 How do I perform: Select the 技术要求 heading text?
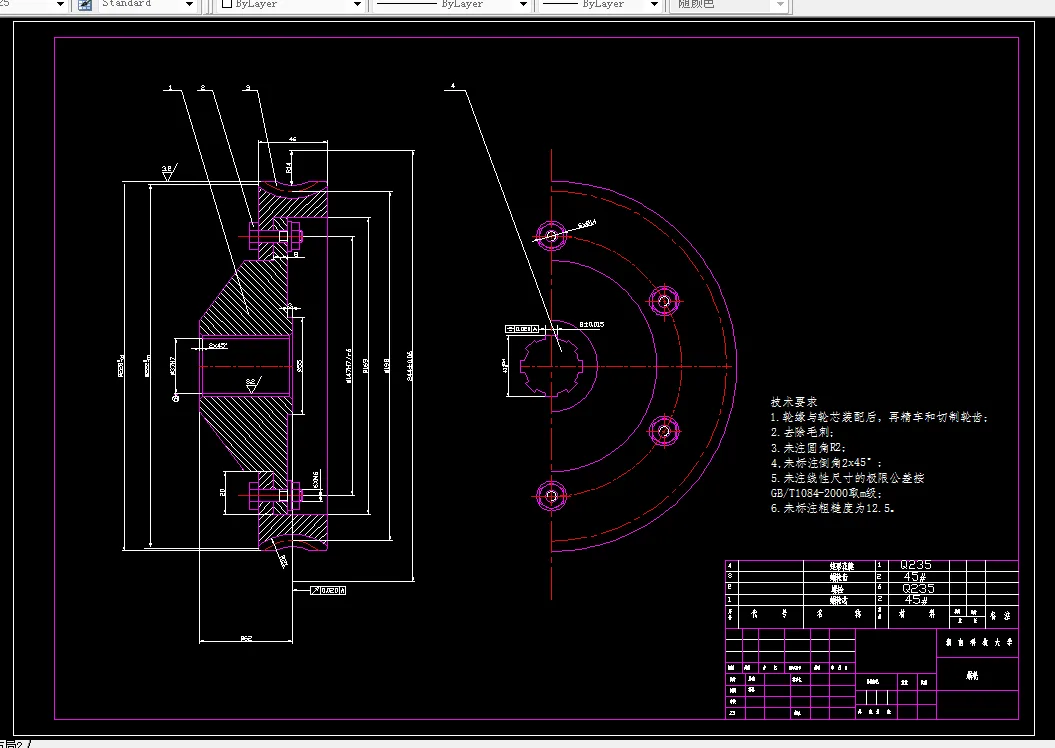pyautogui.click(x=794, y=402)
